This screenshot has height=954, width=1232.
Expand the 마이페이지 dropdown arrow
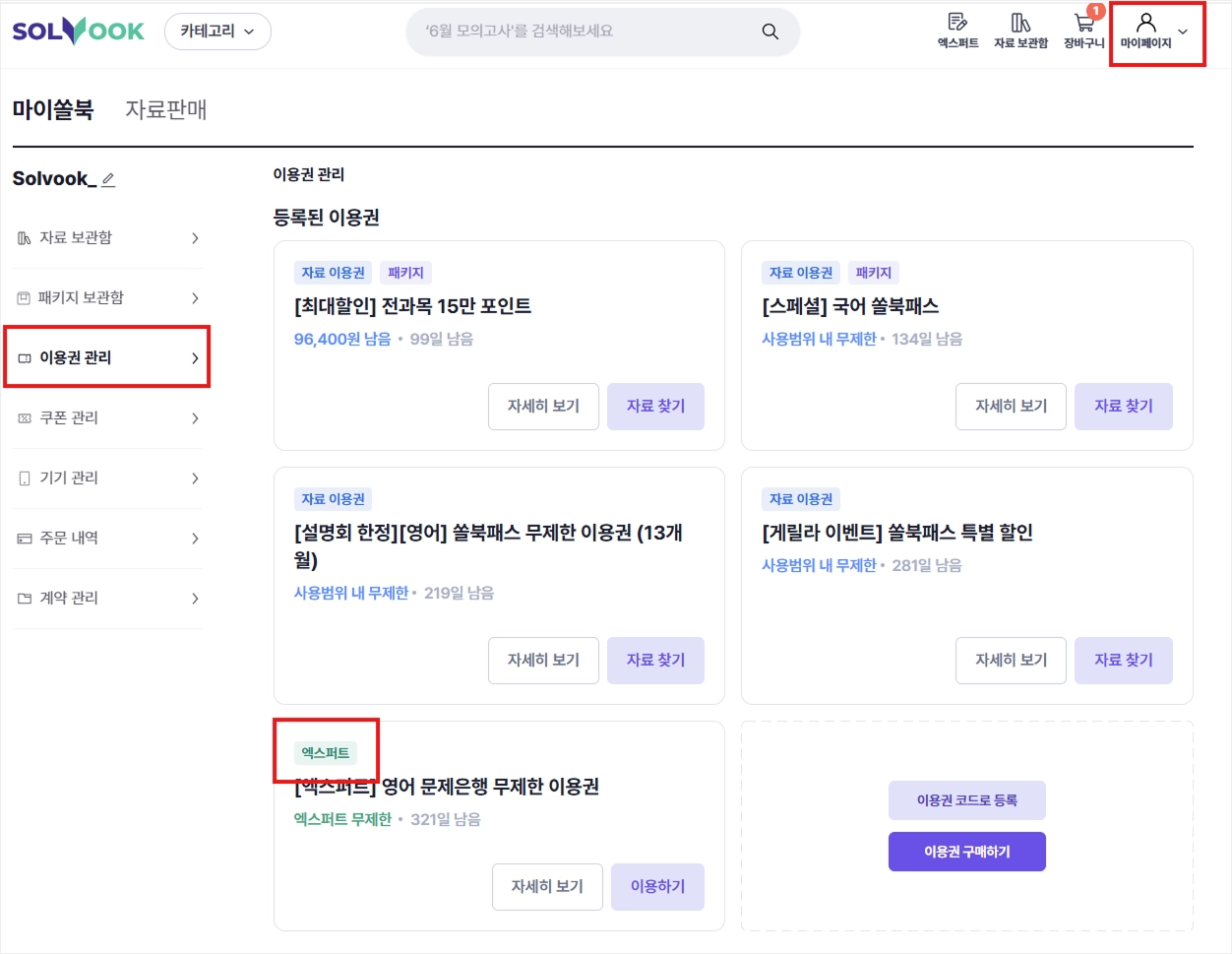[x=1183, y=32]
